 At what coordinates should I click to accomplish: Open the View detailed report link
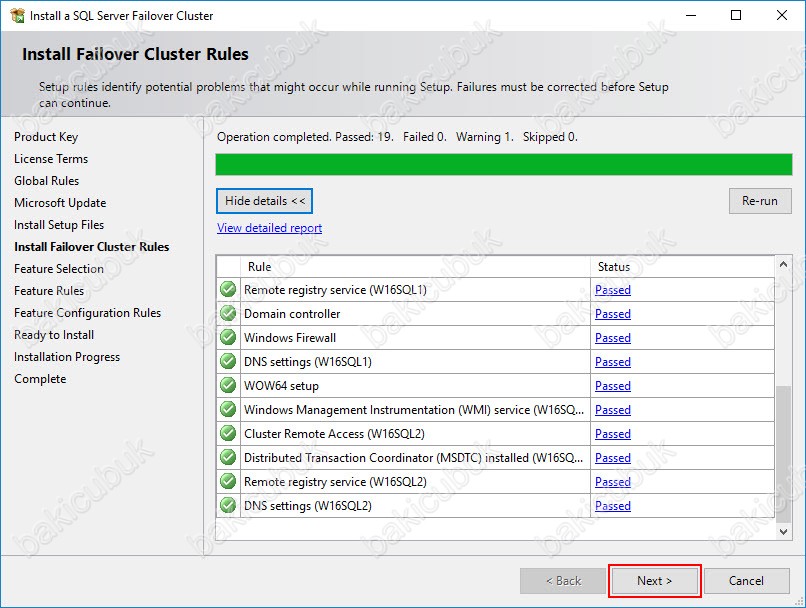[x=269, y=228]
